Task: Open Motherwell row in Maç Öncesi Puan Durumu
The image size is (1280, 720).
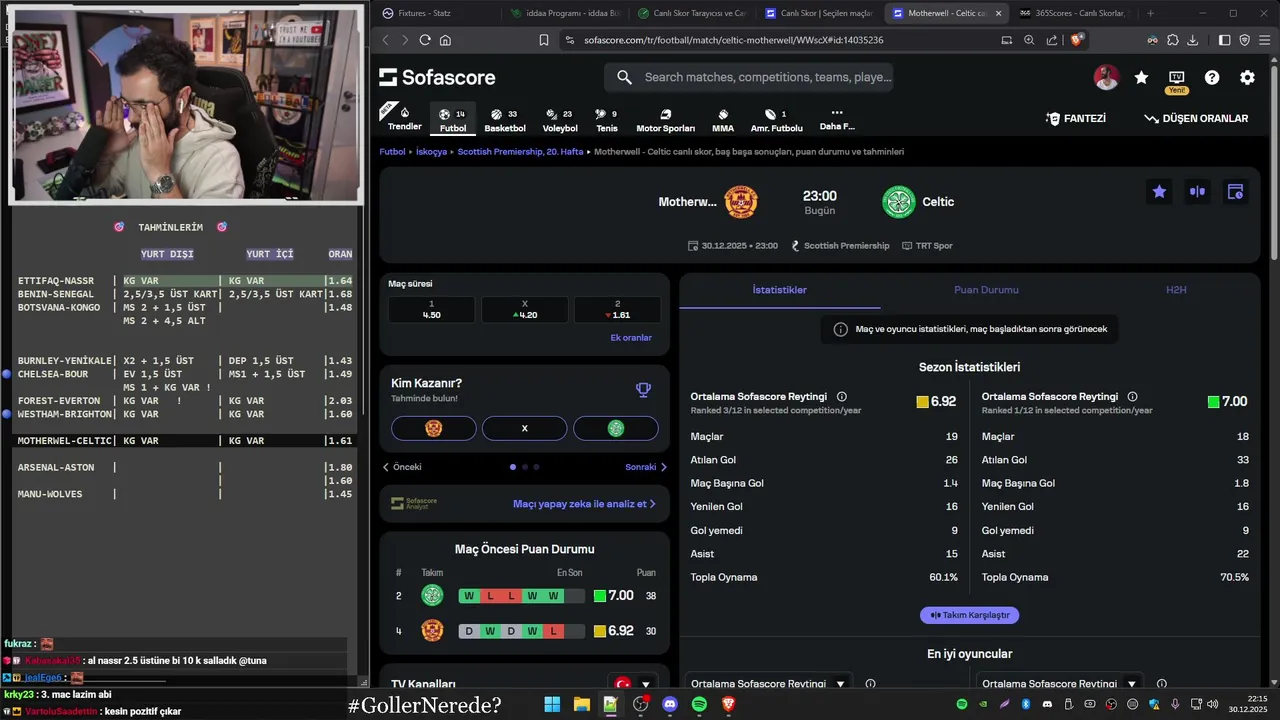Action: tap(525, 631)
